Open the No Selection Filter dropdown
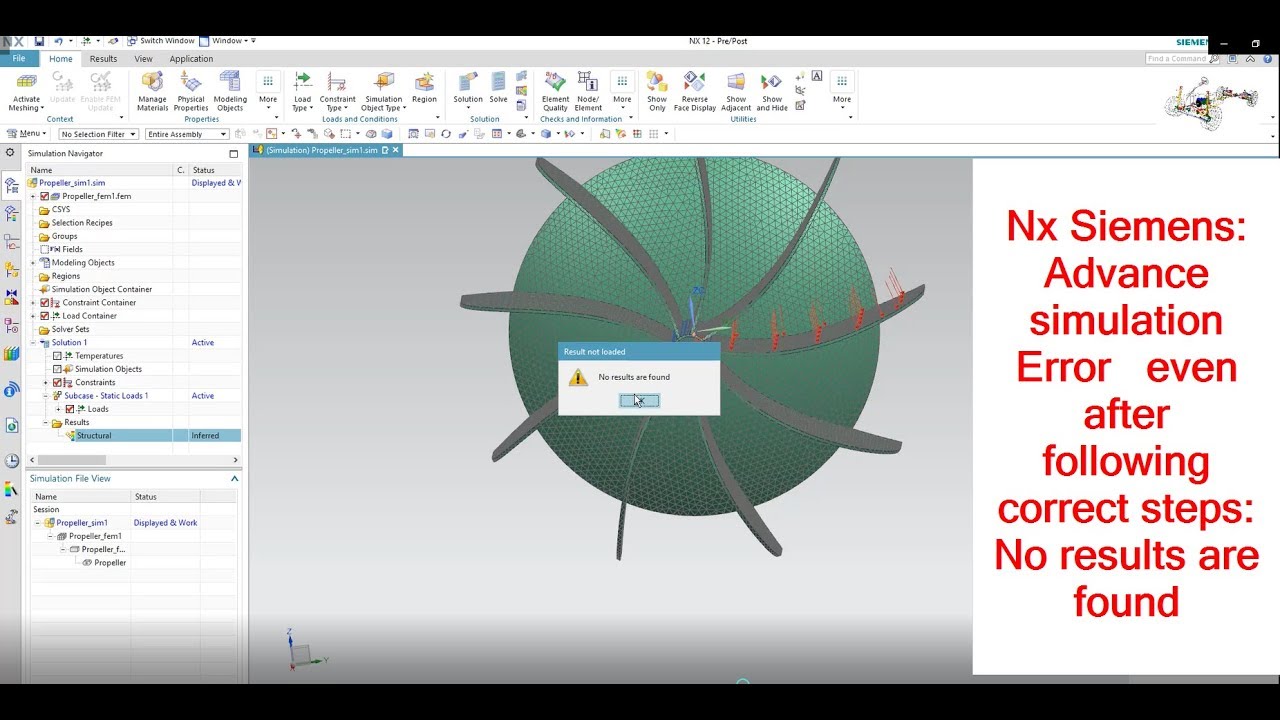The width and height of the screenshot is (1280, 720). pyautogui.click(x=98, y=134)
